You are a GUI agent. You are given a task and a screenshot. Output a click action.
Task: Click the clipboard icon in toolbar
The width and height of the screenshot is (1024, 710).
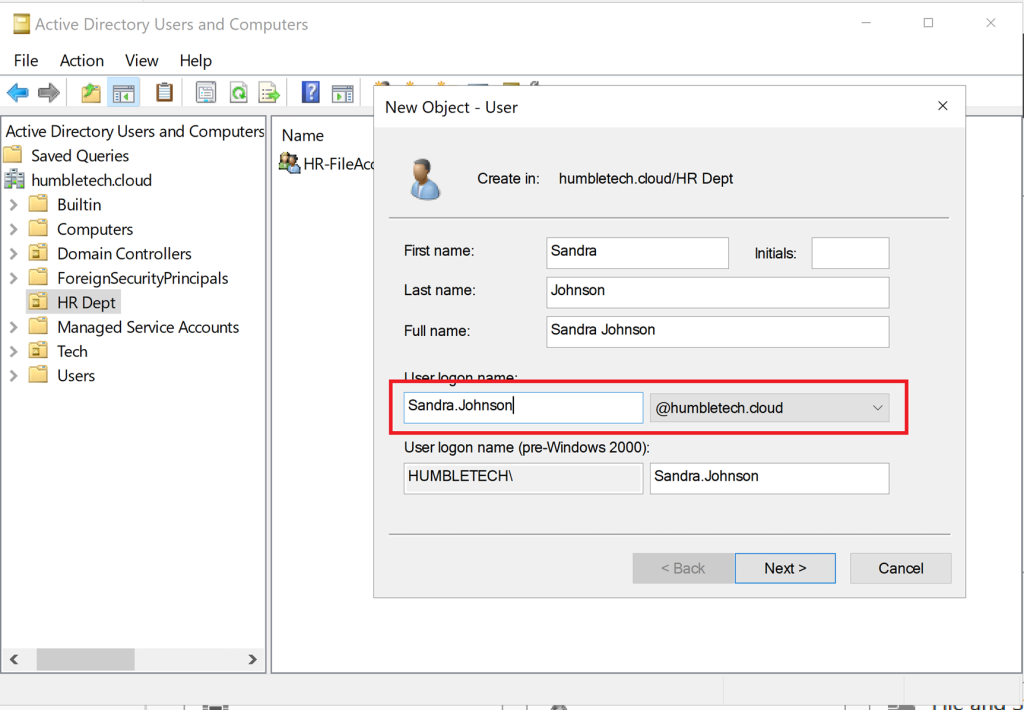164,93
